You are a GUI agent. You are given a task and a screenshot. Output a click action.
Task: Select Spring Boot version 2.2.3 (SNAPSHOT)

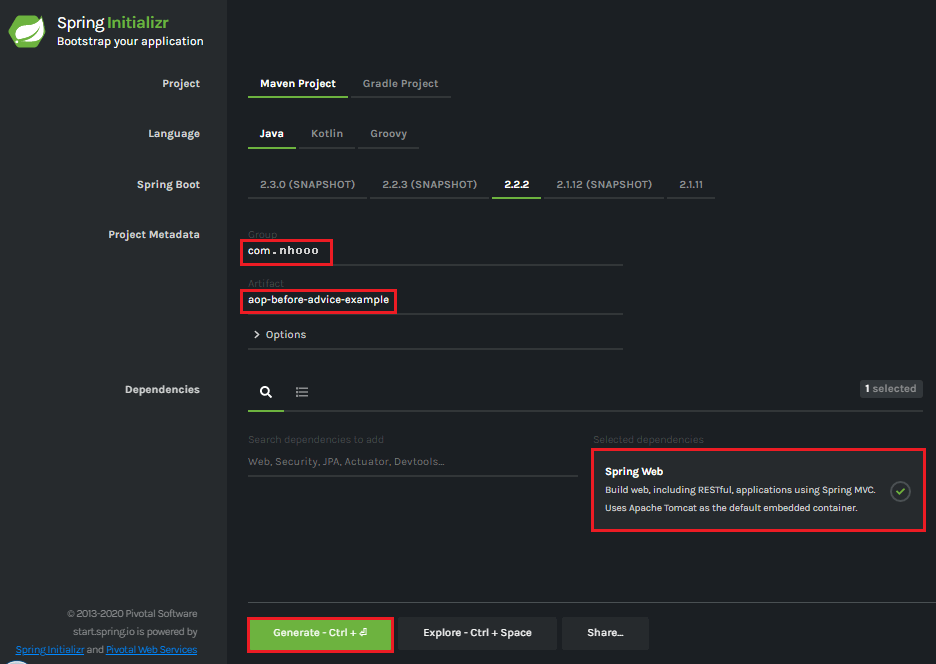point(429,185)
